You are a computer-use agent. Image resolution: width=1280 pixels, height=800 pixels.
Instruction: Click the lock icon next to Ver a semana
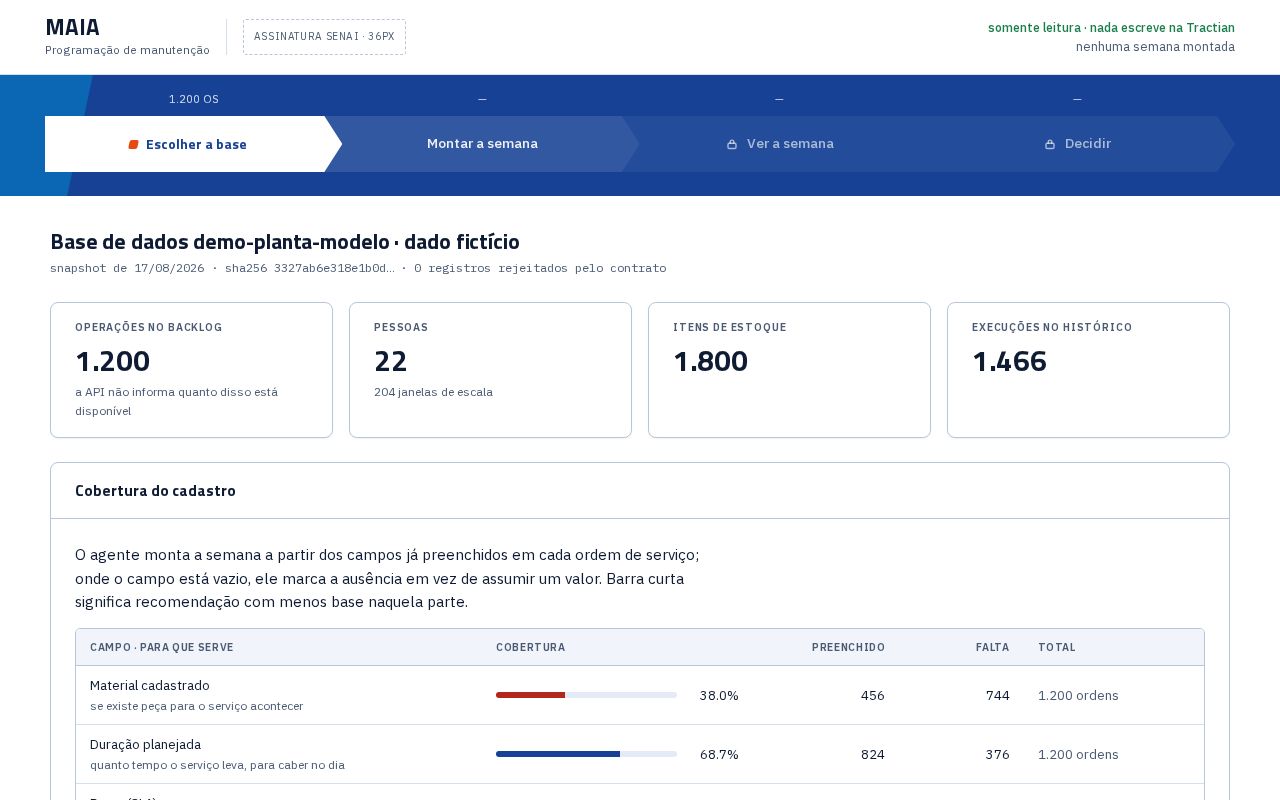coord(732,145)
